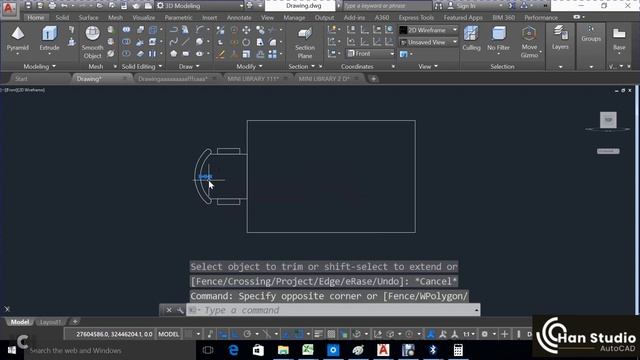This screenshot has width=640, height=360.
Task: Open Microsoft Edge from taskbar
Action: [x=233, y=350]
